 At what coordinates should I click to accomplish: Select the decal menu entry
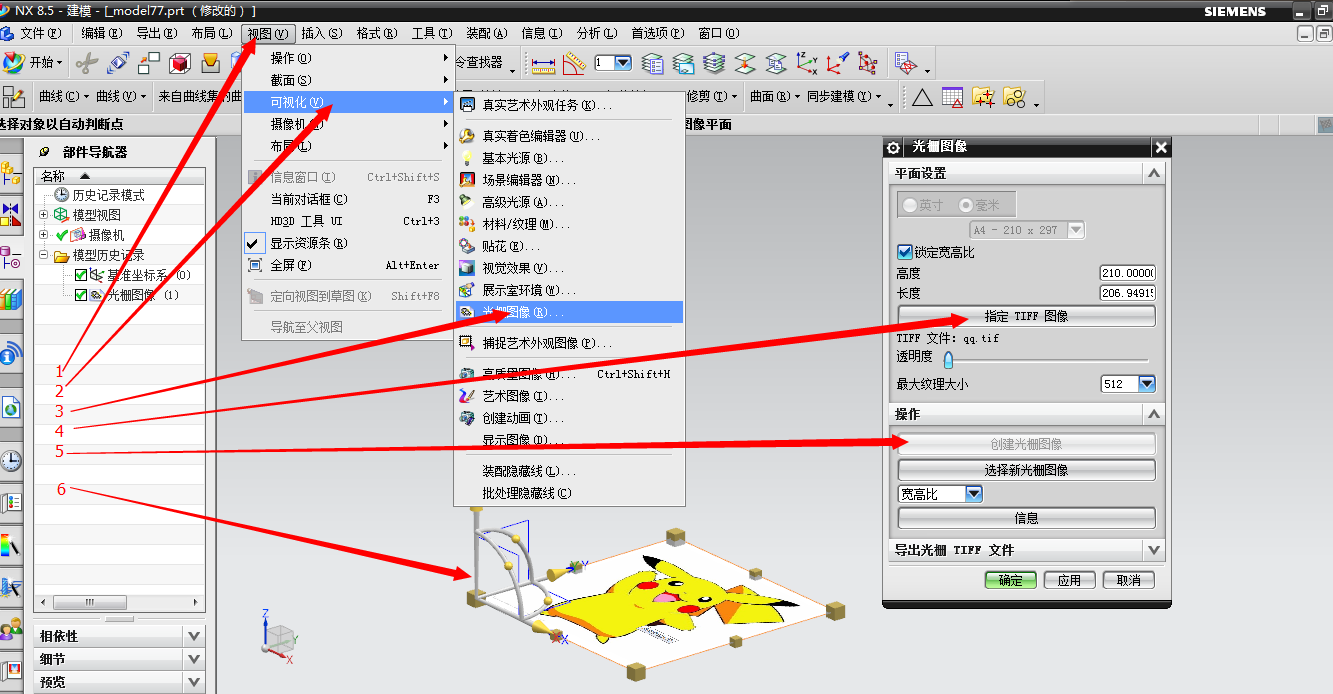pyautogui.click(x=569, y=246)
